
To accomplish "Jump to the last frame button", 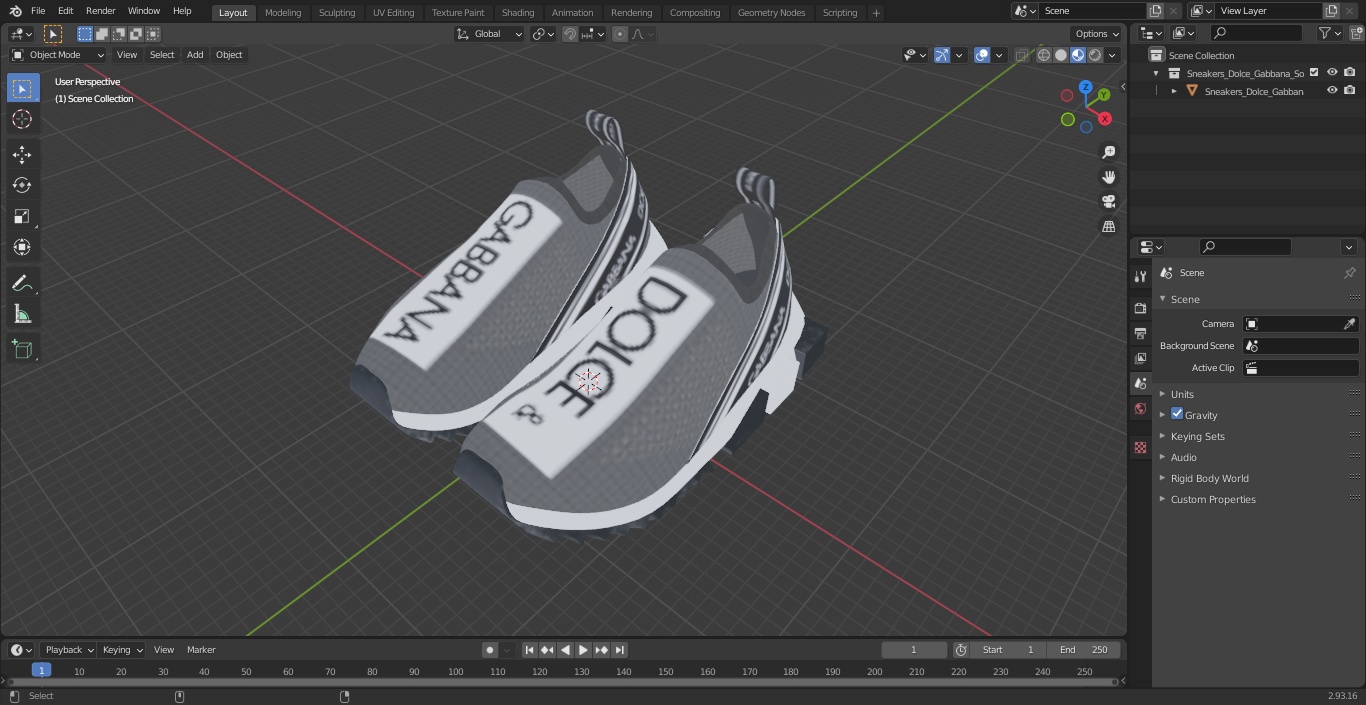I will [x=619, y=650].
